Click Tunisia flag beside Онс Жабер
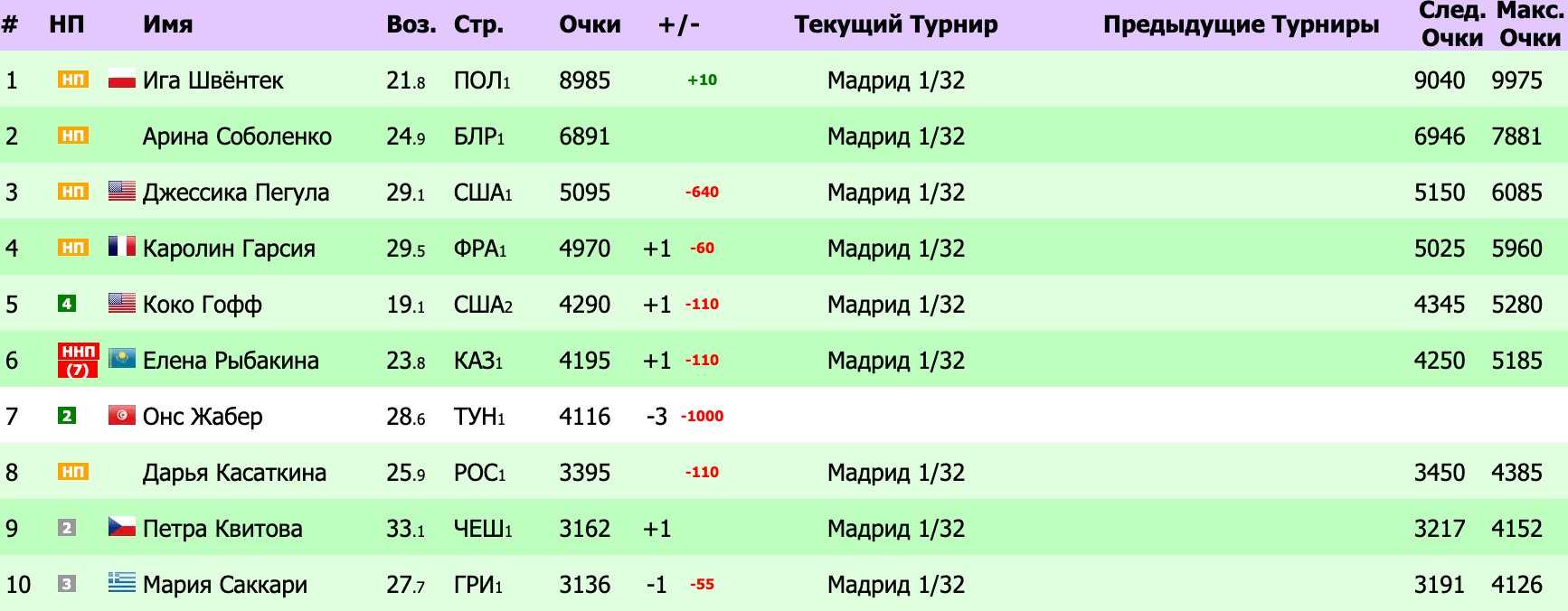The height and width of the screenshot is (611, 1568). [121, 416]
